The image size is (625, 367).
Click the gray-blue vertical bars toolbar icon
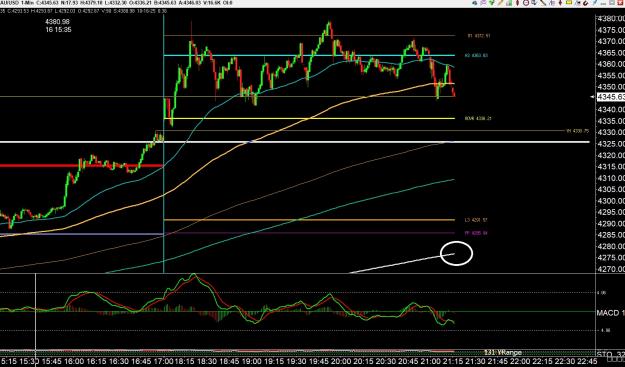coord(552,3)
